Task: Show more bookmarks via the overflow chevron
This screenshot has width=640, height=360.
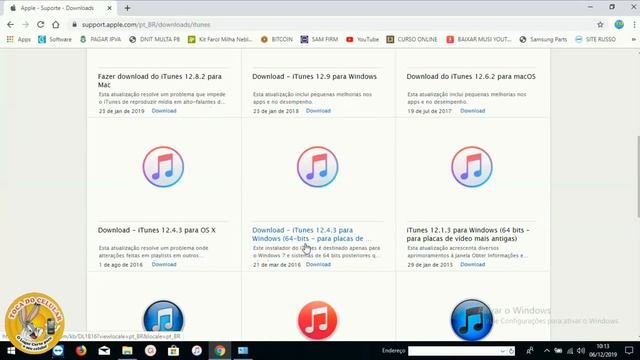Action: coord(633,40)
